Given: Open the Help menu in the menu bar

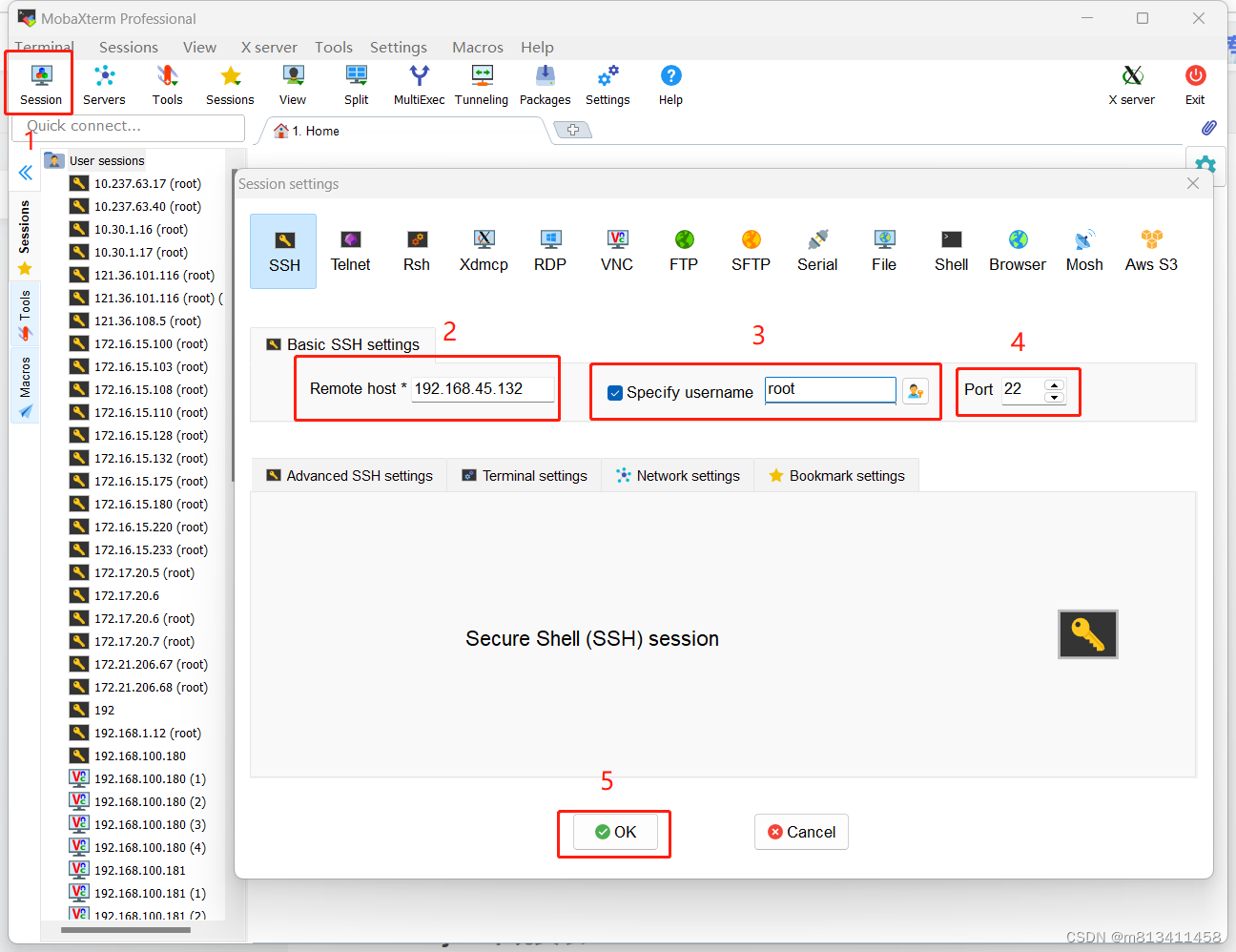Looking at the screenshot, I should pyautogui.click(x=537, y=47).
